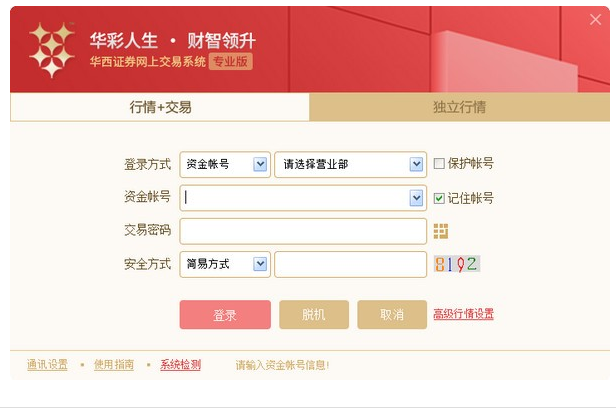Screen dimensions: 616x411
Task: Open the 简易方式 security method dropdown
Action: [x=260, y=264]
